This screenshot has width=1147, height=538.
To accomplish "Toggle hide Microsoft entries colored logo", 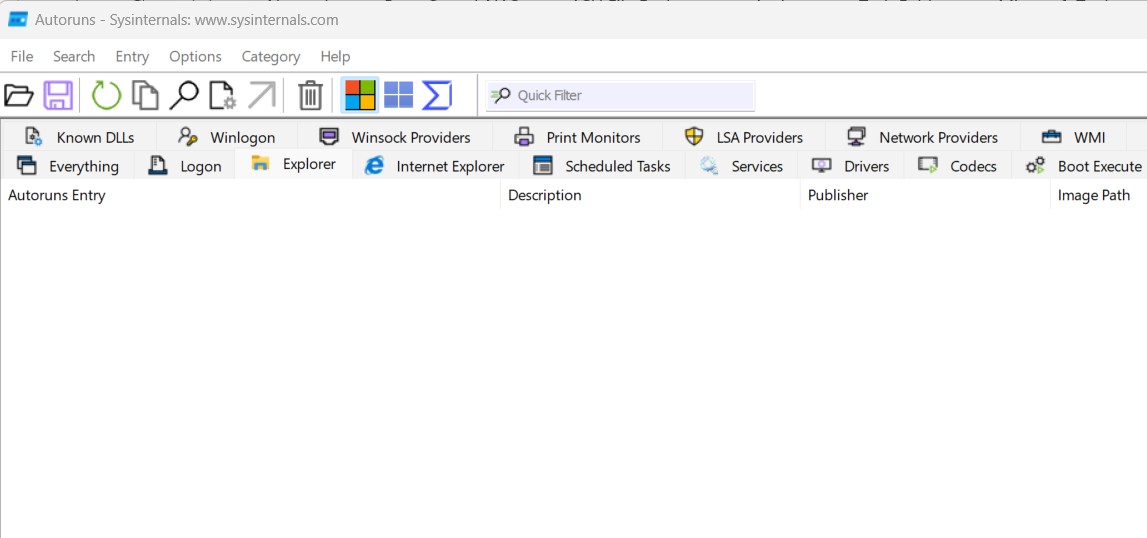I will coord(360,95).
